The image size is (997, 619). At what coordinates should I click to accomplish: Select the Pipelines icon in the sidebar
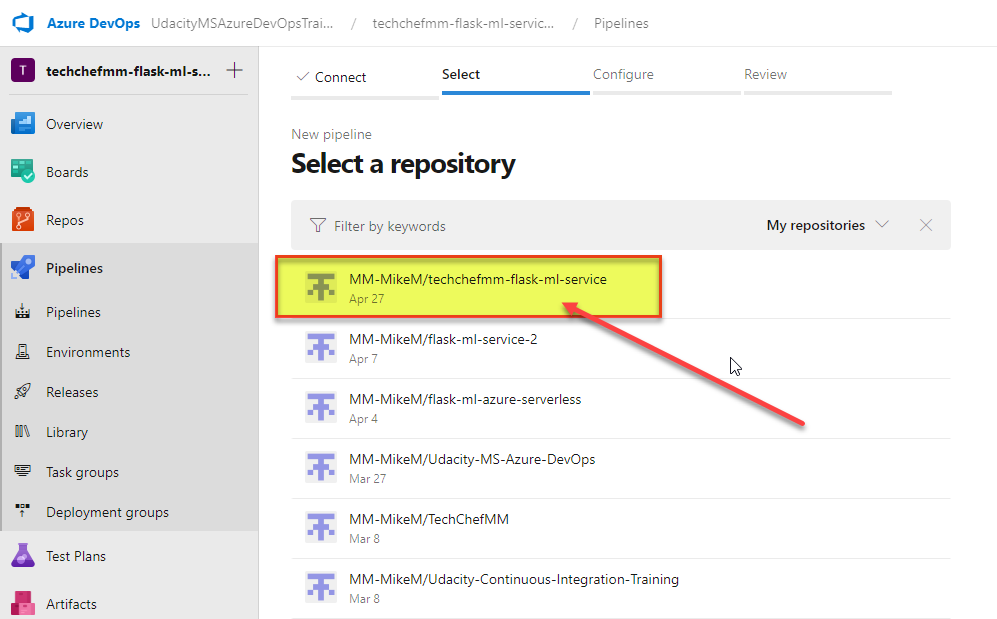[23, 267]
